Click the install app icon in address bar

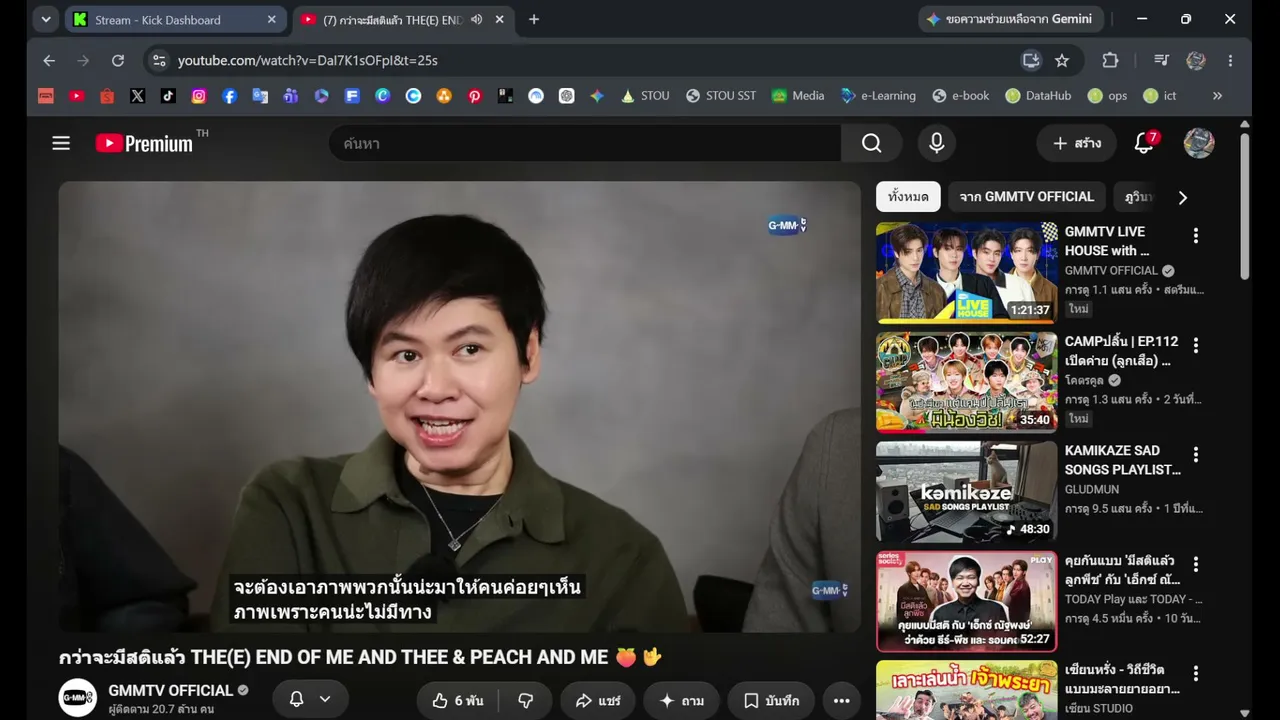pos(1031,60)
